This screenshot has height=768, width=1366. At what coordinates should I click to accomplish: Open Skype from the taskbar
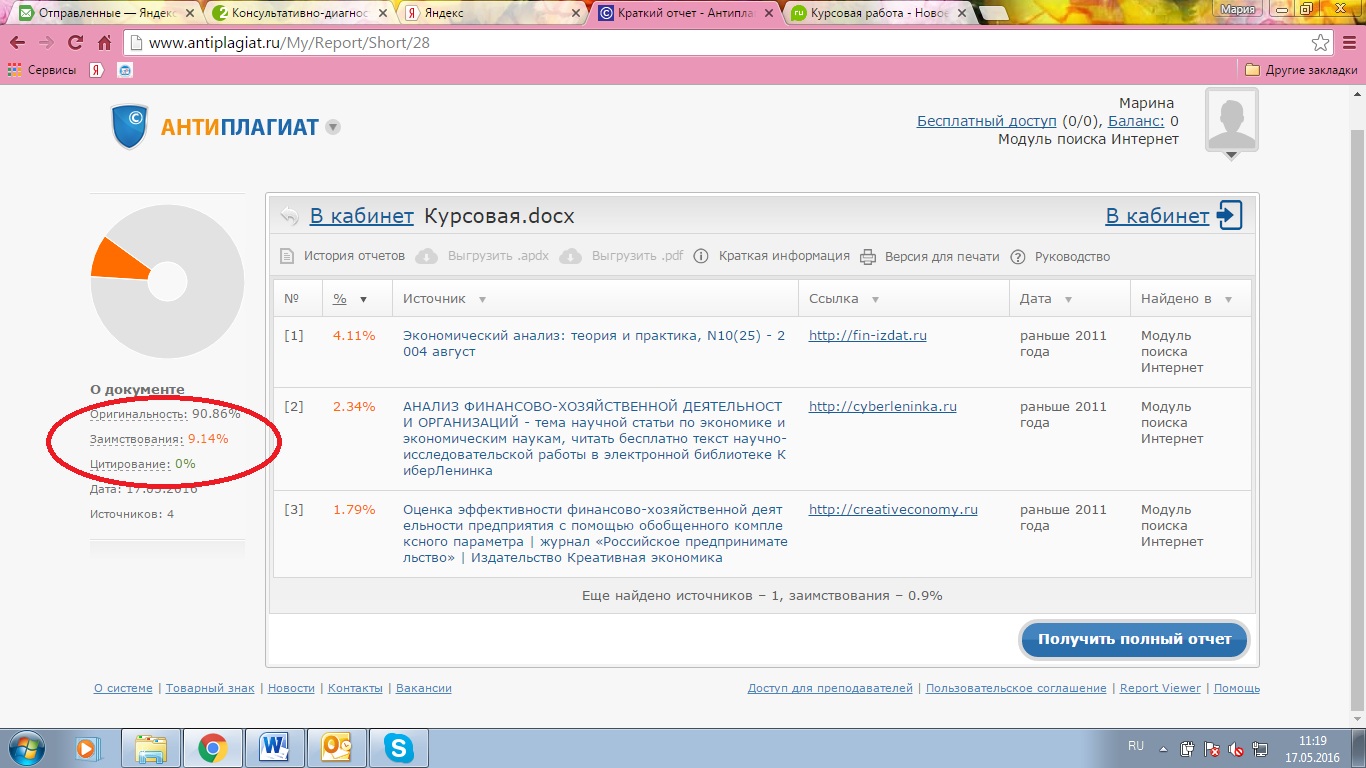click(x=398, y=748)
